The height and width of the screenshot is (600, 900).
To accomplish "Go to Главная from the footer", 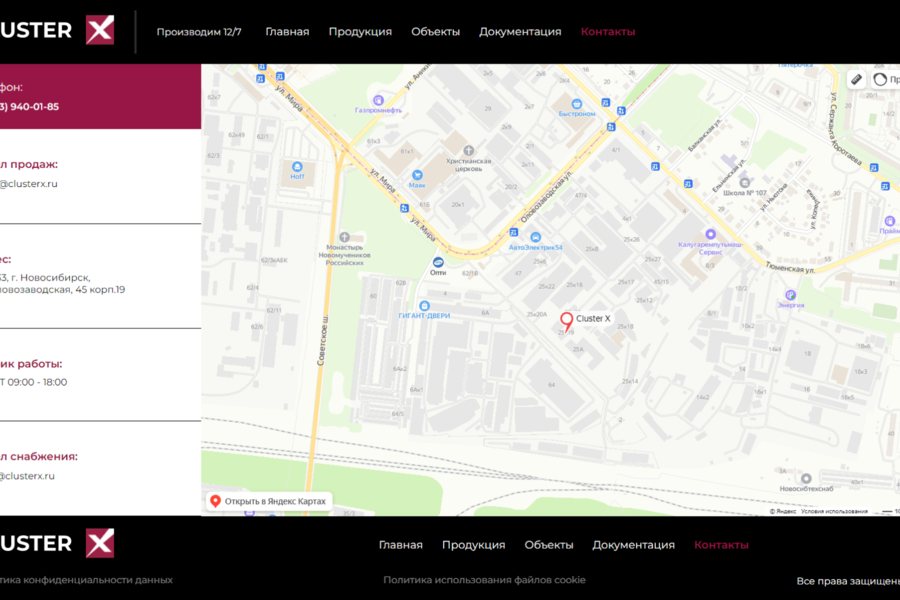I will 401,545.
